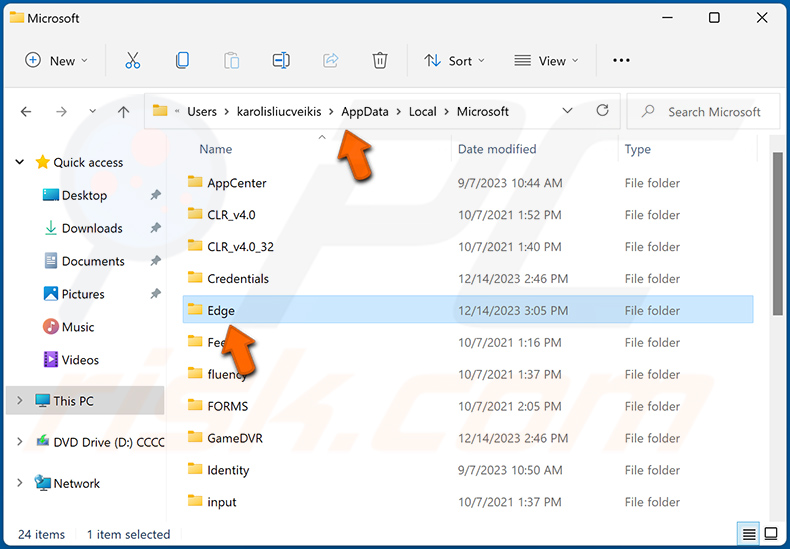The width and height of the screenshot is (790, 549).
Task: Click karolisliucveikis in breadcrumb path
Action: pyautogui.click(x=279, y=111)
